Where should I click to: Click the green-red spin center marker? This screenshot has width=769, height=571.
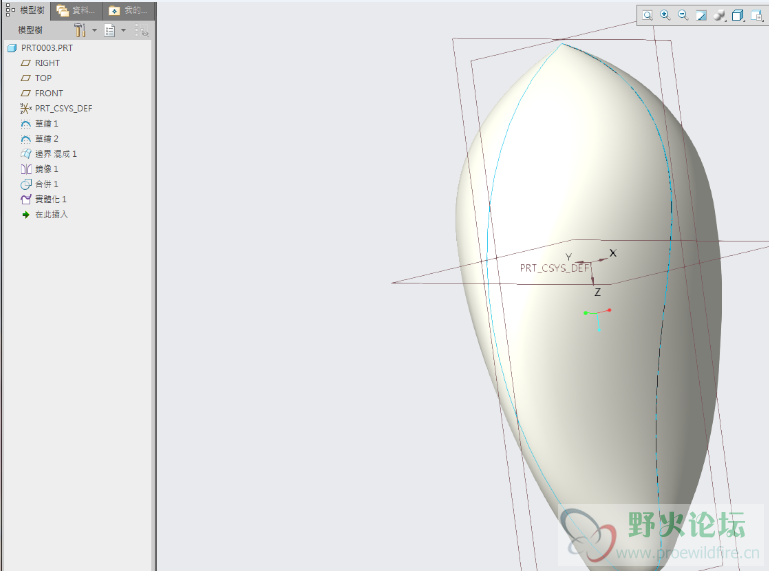click(597, 319)
